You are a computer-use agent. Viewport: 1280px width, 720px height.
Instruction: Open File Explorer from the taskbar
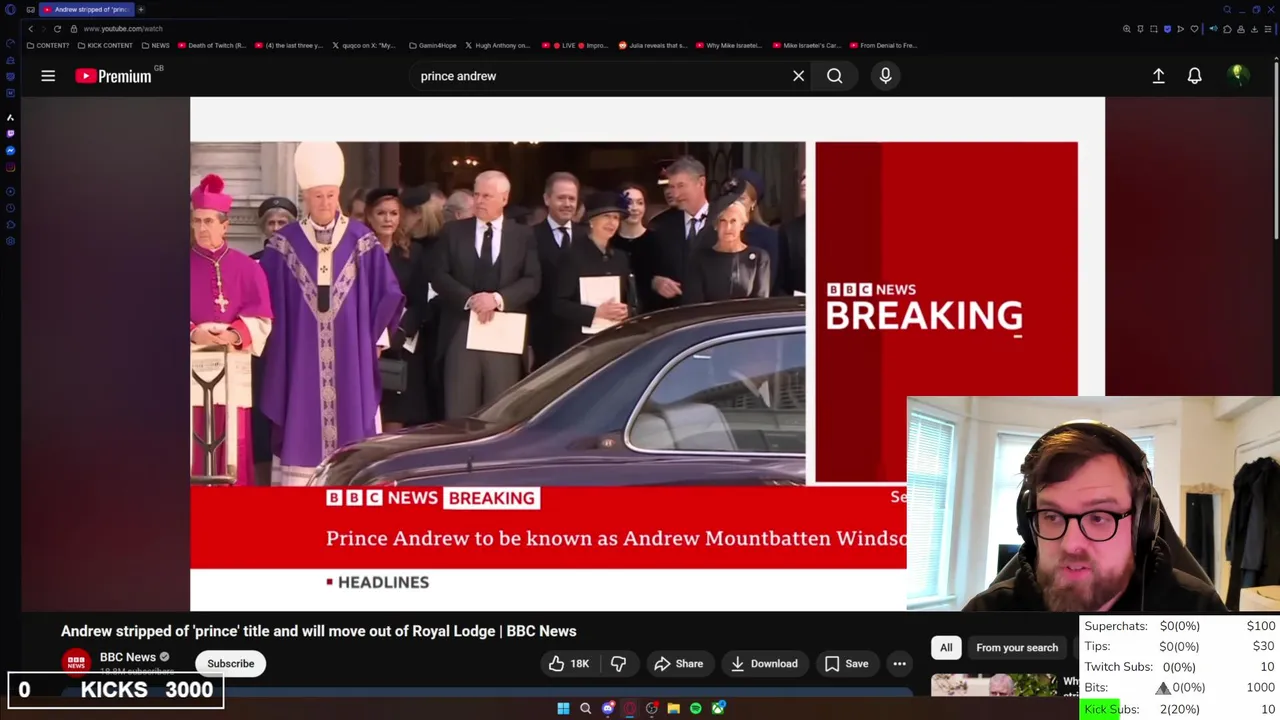(x=673, y=709)
